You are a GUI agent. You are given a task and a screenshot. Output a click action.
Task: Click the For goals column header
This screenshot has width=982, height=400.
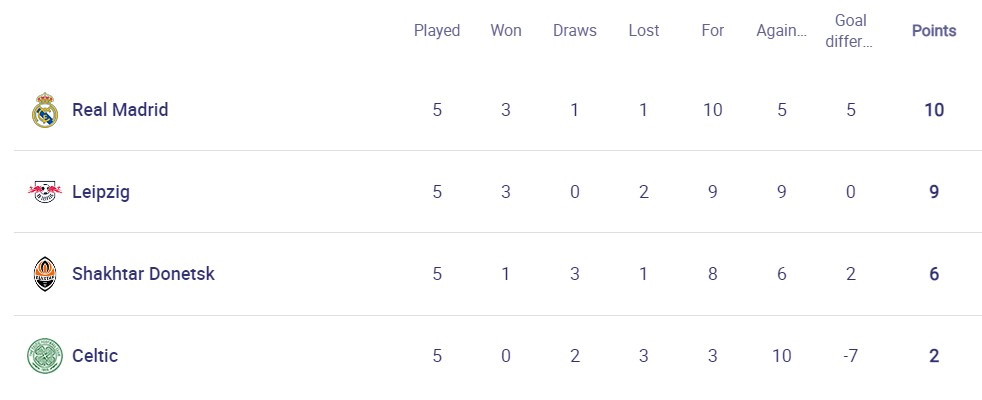pyautogui.click(x=713, y=31)
